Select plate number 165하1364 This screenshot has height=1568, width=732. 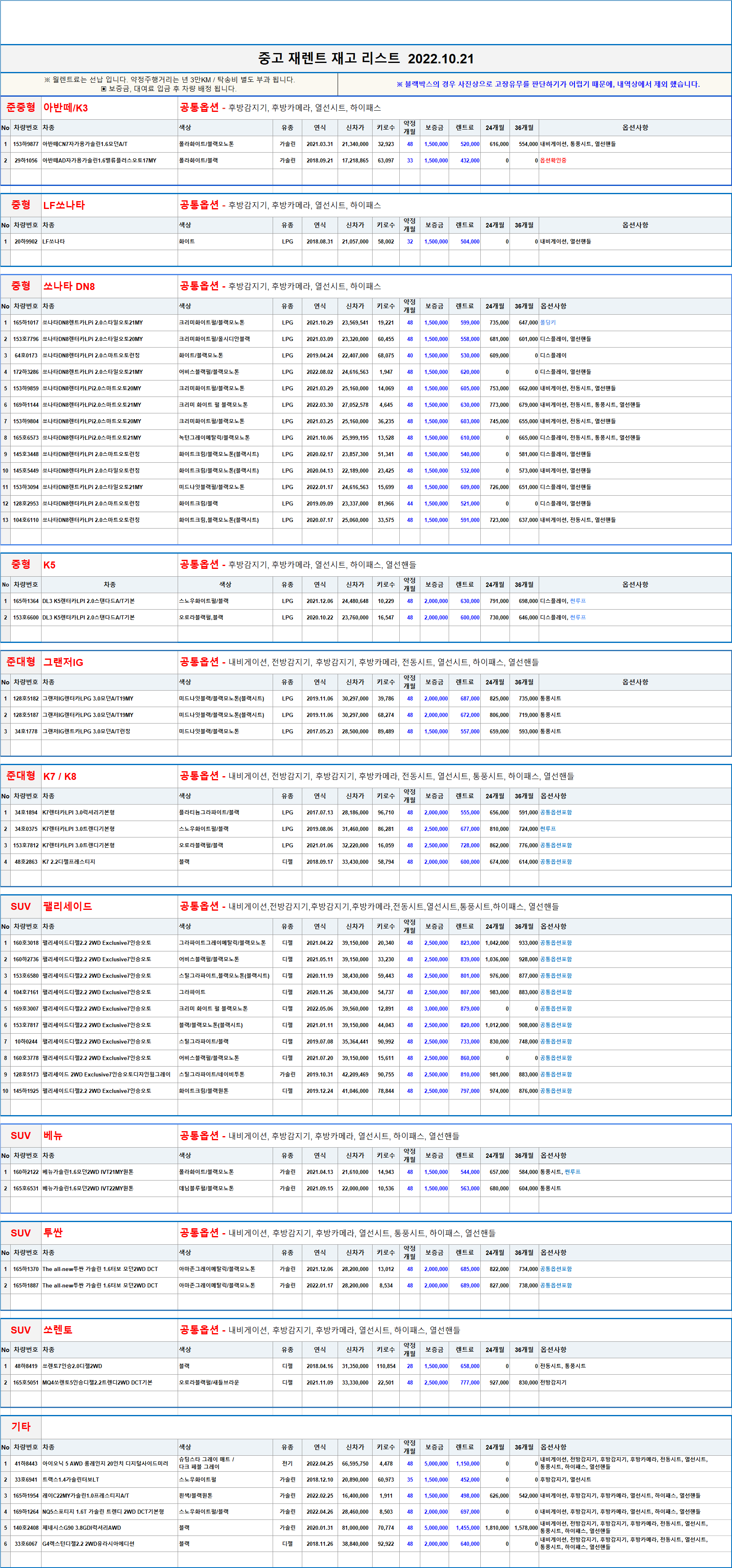click(x=25, y=601)
